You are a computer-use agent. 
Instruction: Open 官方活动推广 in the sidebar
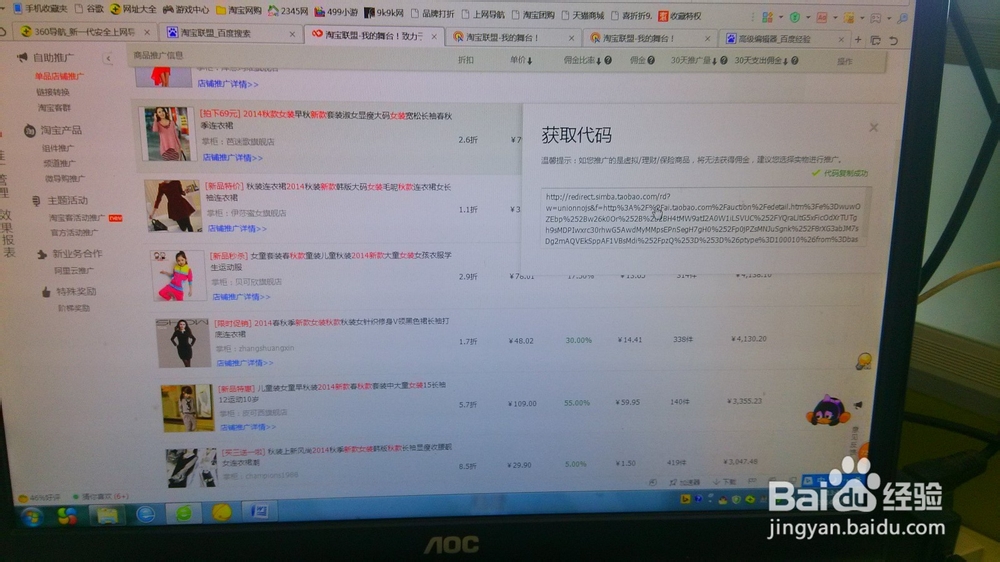click(75, 233)
